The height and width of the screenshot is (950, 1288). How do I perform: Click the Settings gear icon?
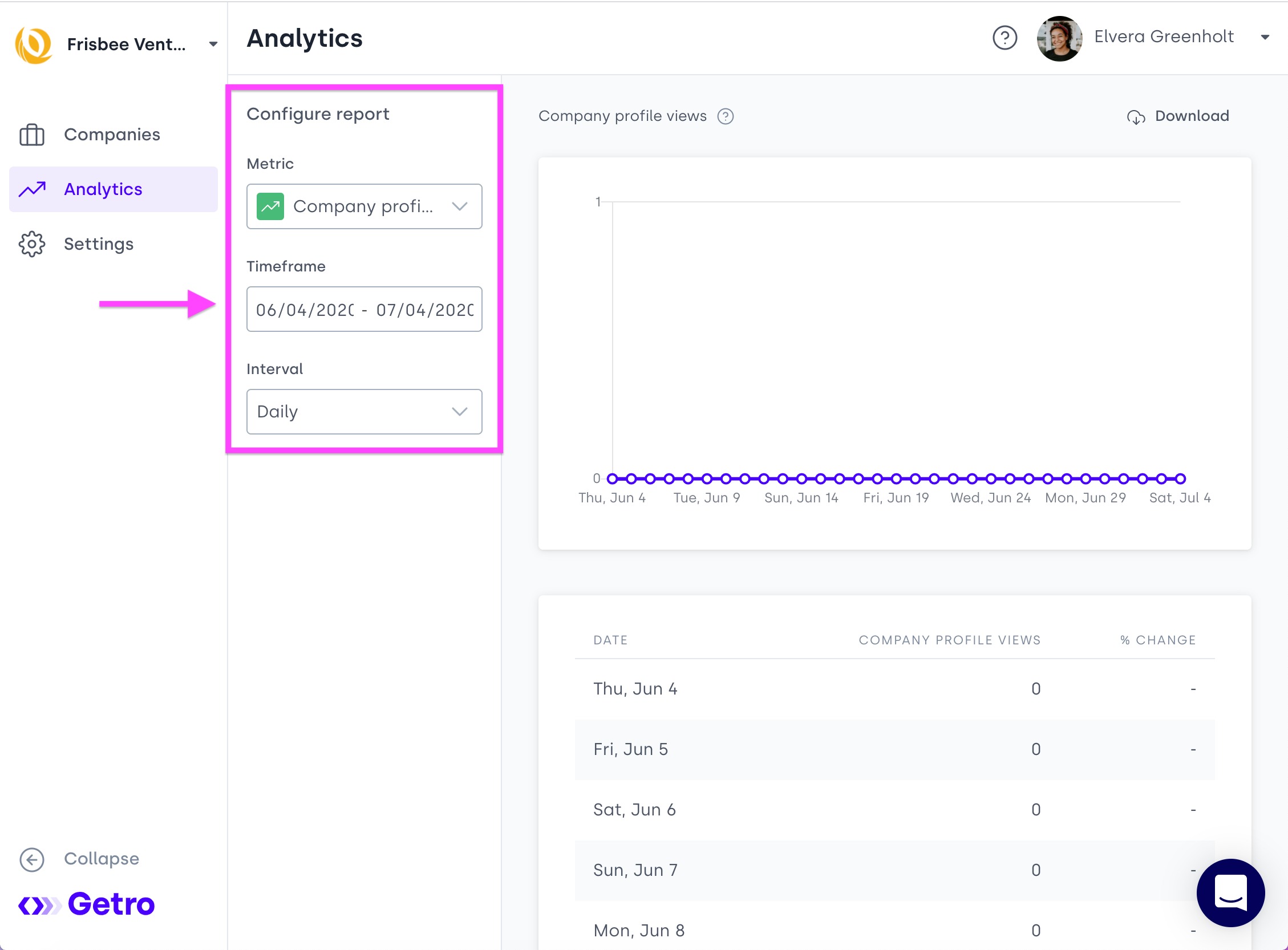click(x=31, y=244)
